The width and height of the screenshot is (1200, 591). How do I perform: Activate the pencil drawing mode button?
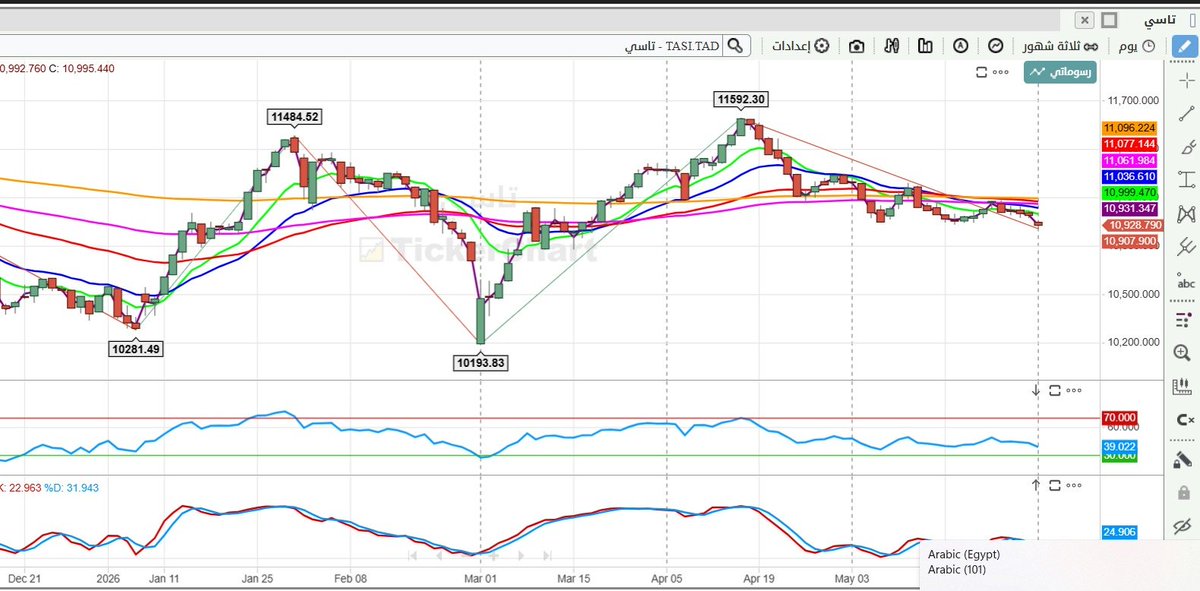click(1185, 46)
